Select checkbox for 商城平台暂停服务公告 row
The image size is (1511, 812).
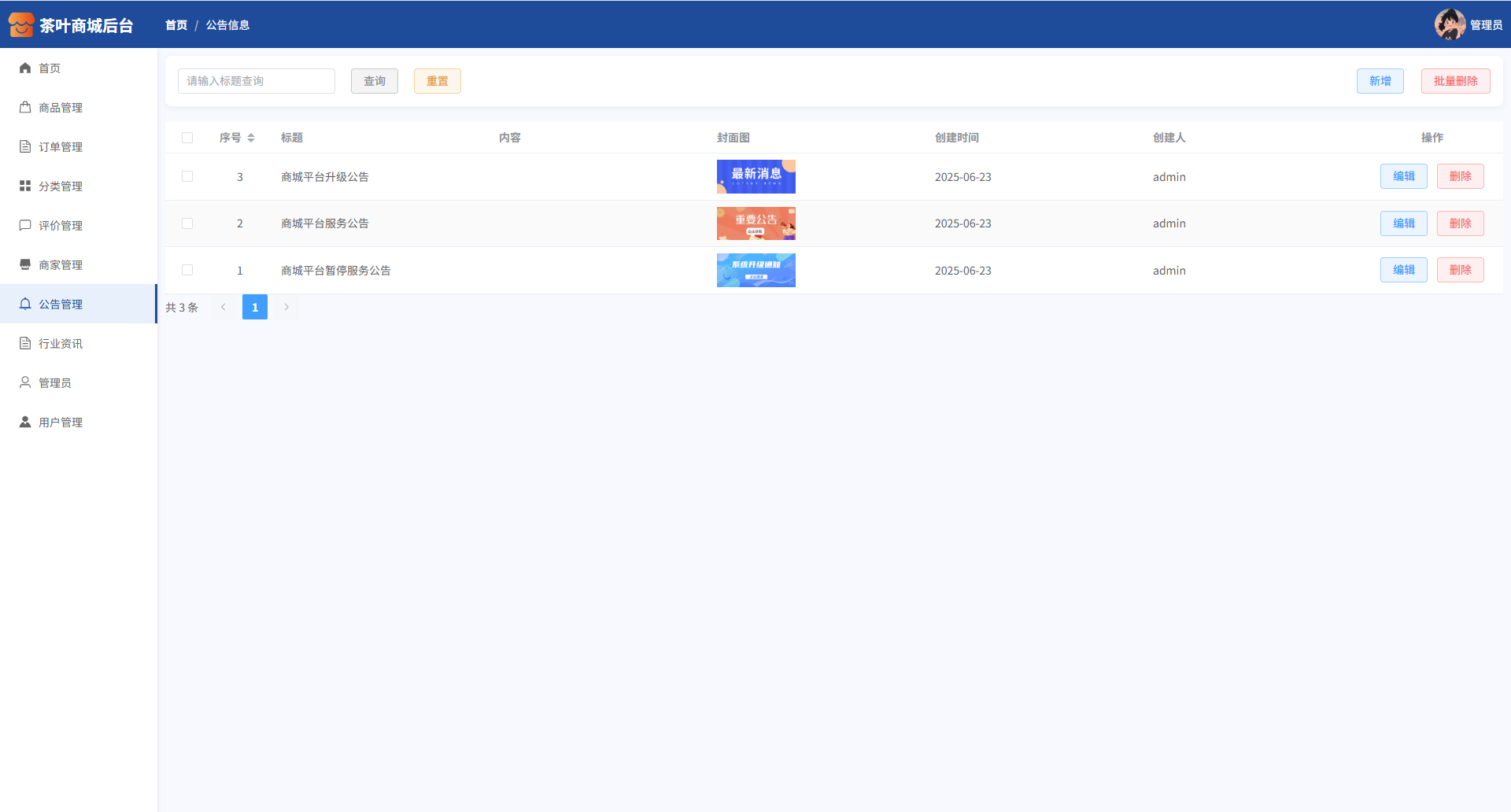coord(187,270)
